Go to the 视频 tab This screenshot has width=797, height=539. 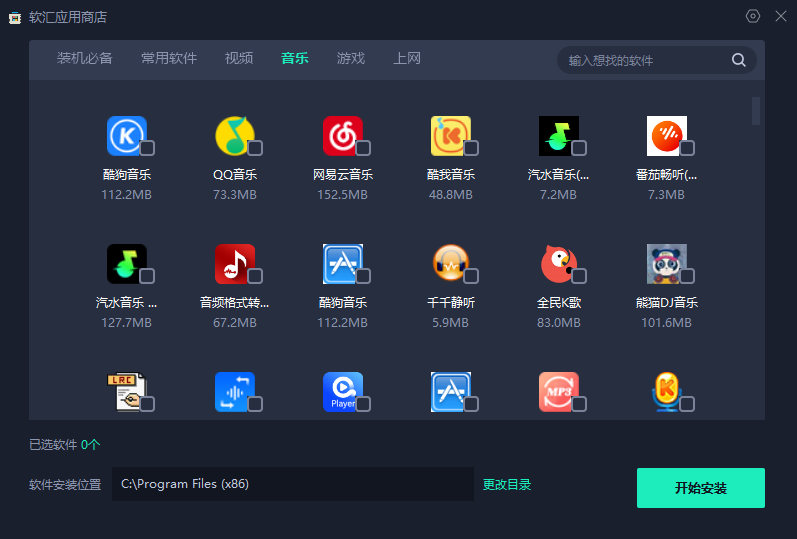coord(239,58)
